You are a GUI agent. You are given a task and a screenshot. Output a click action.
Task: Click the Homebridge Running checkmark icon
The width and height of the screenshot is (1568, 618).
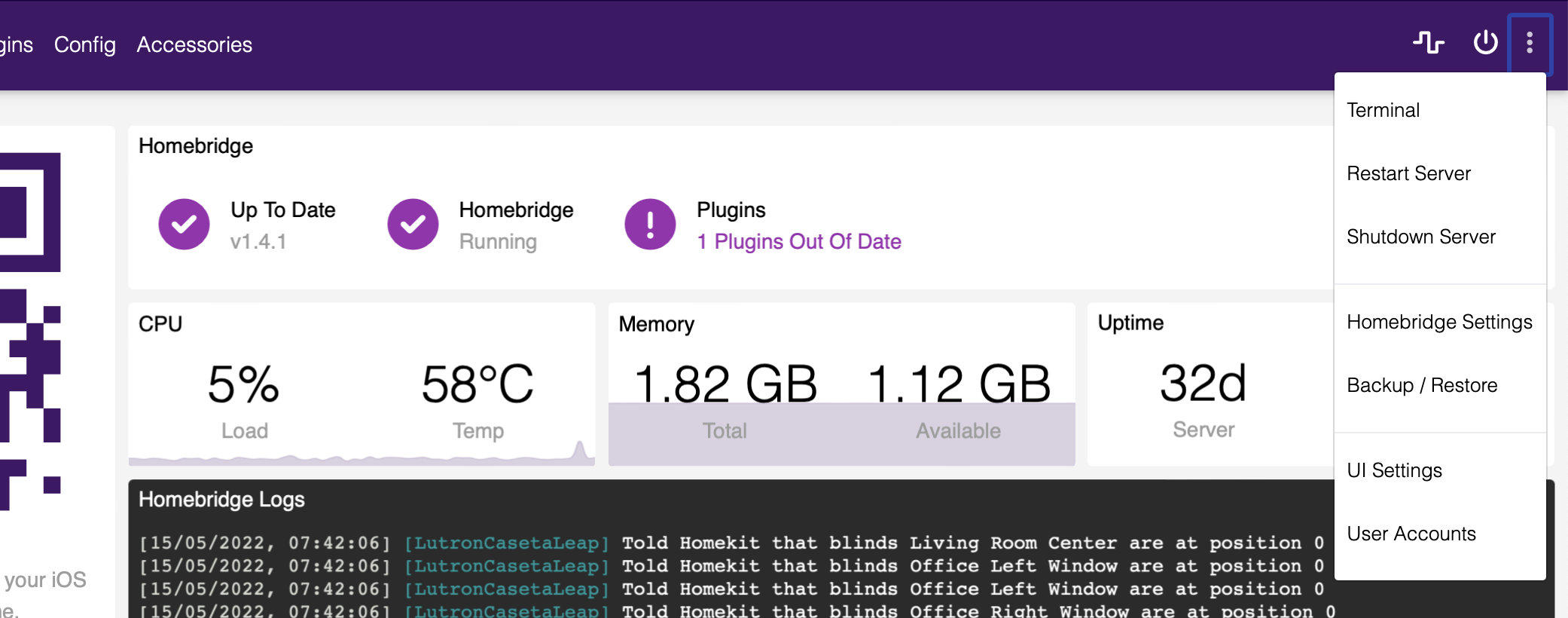[413, 225]
